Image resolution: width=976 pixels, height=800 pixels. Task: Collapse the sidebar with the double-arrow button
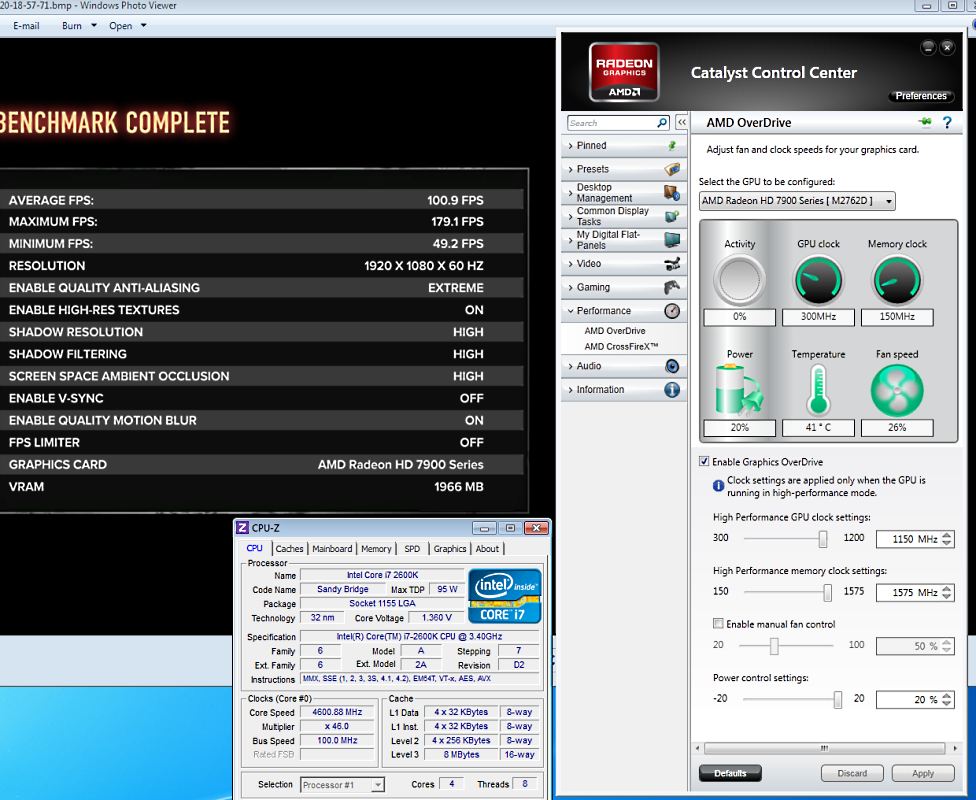[682, 123]
